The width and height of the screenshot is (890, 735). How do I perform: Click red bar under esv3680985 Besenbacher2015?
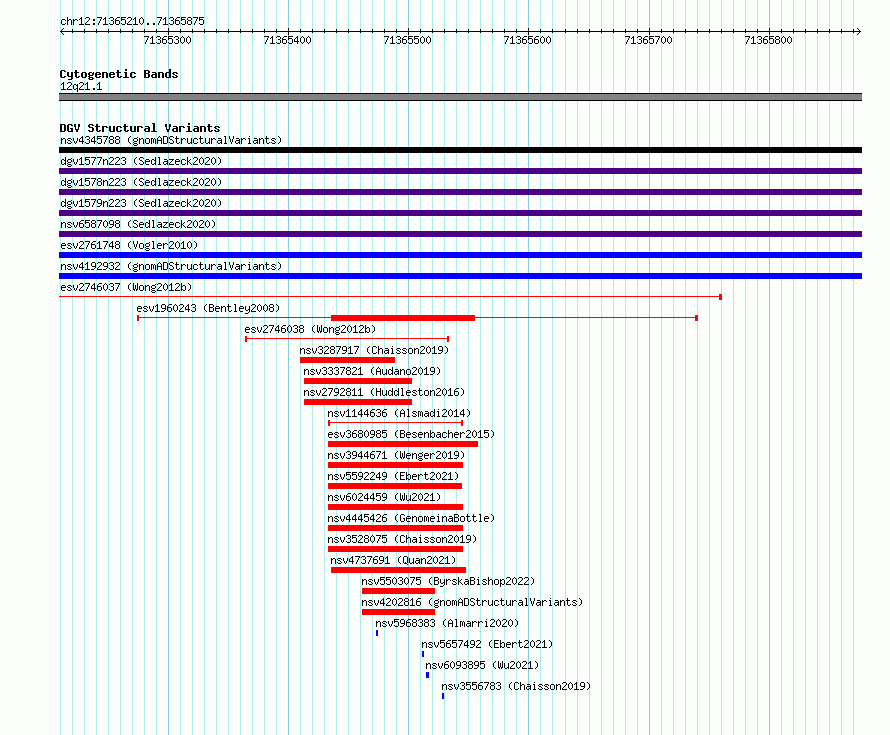[x=403, y=444]
